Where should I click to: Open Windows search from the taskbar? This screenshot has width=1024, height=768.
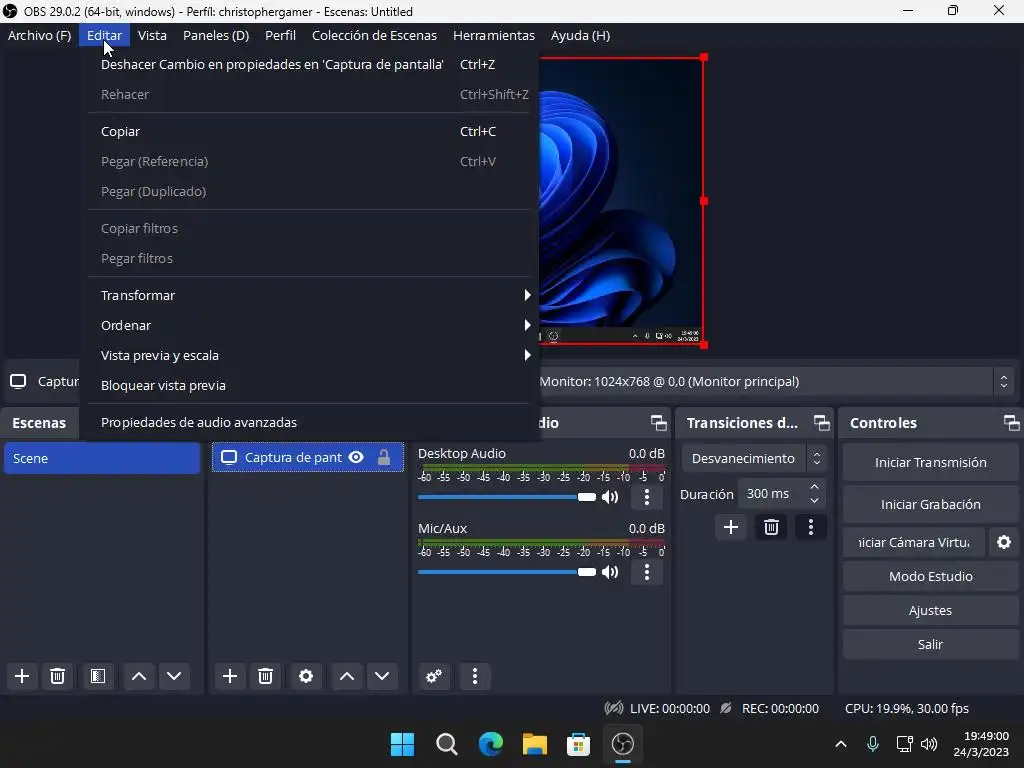(447, 744)
